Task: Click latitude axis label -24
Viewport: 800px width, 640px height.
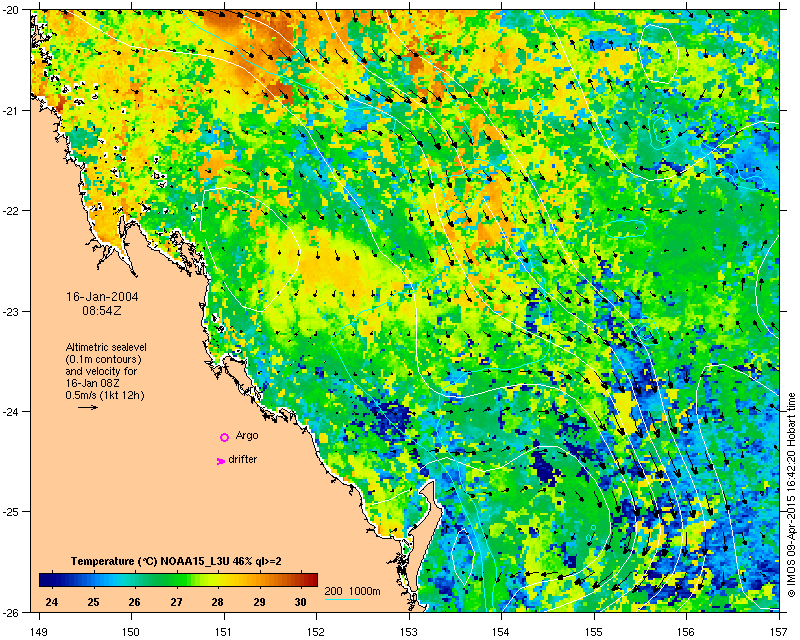Action: [x=10, y=411]
